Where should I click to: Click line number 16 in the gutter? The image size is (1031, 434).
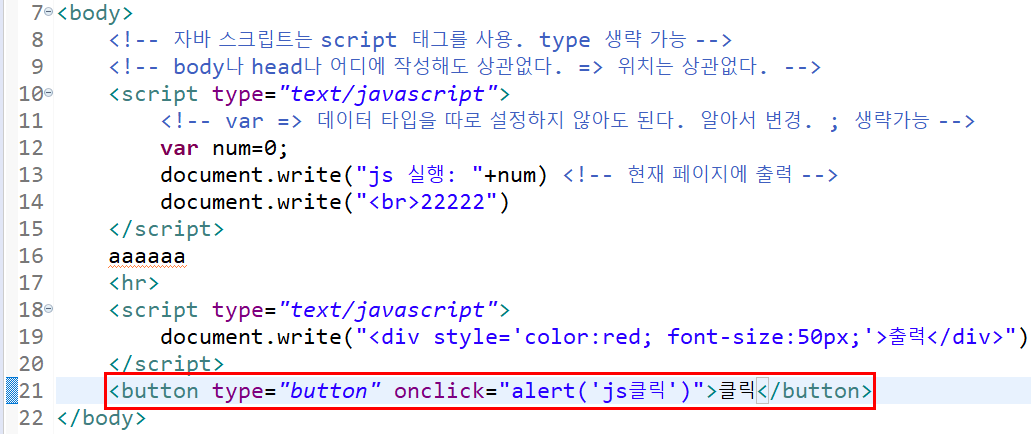coord(30,256)
